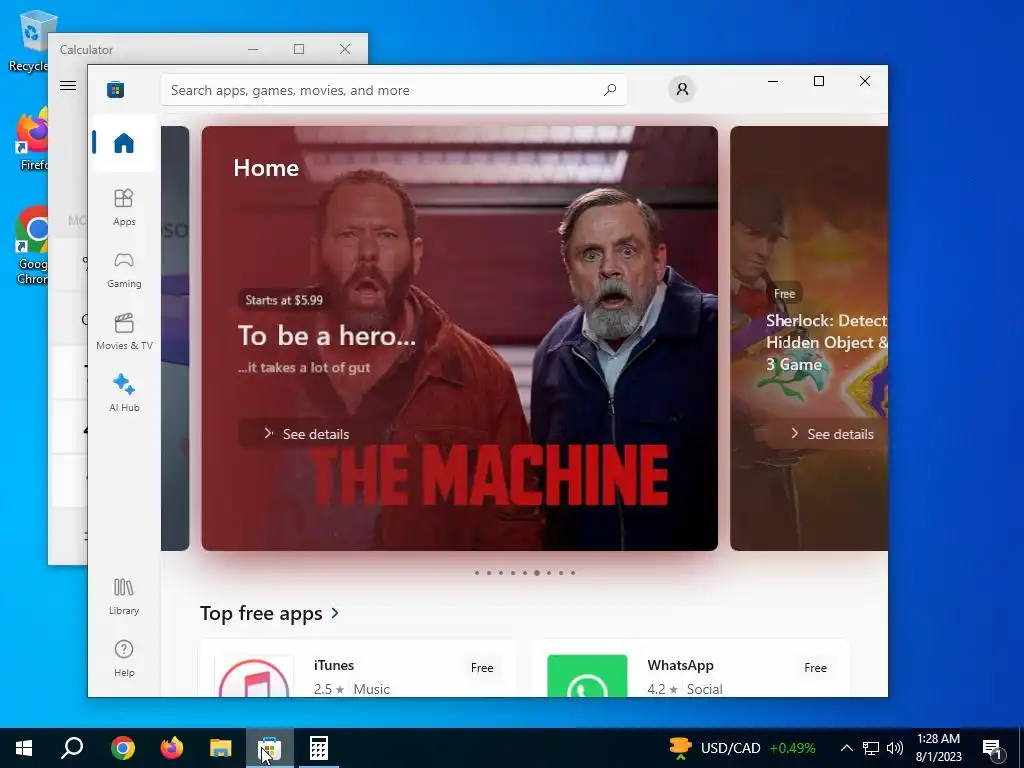Viewport: 1024px width, 768px height.
Task: Switch to Calculator from the taskbar
Action: tap(319, 748)
